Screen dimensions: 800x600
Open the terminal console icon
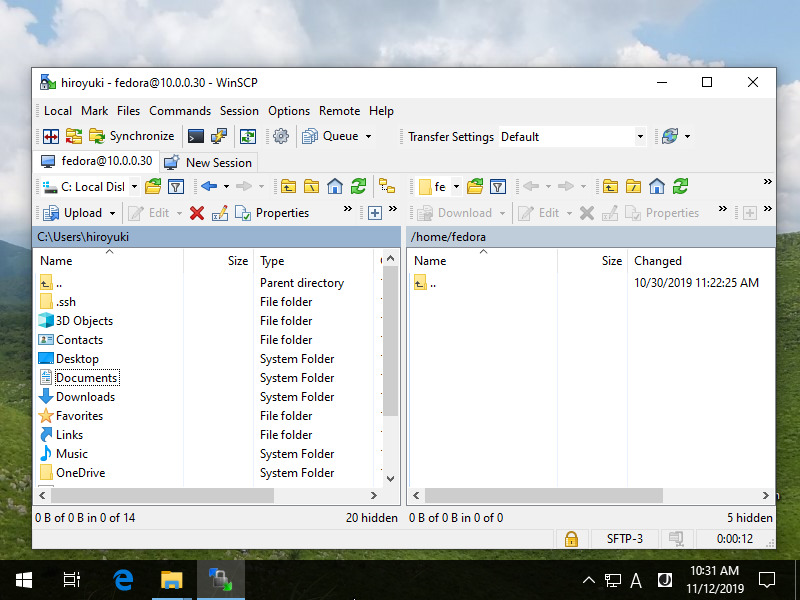pos(195,136)
